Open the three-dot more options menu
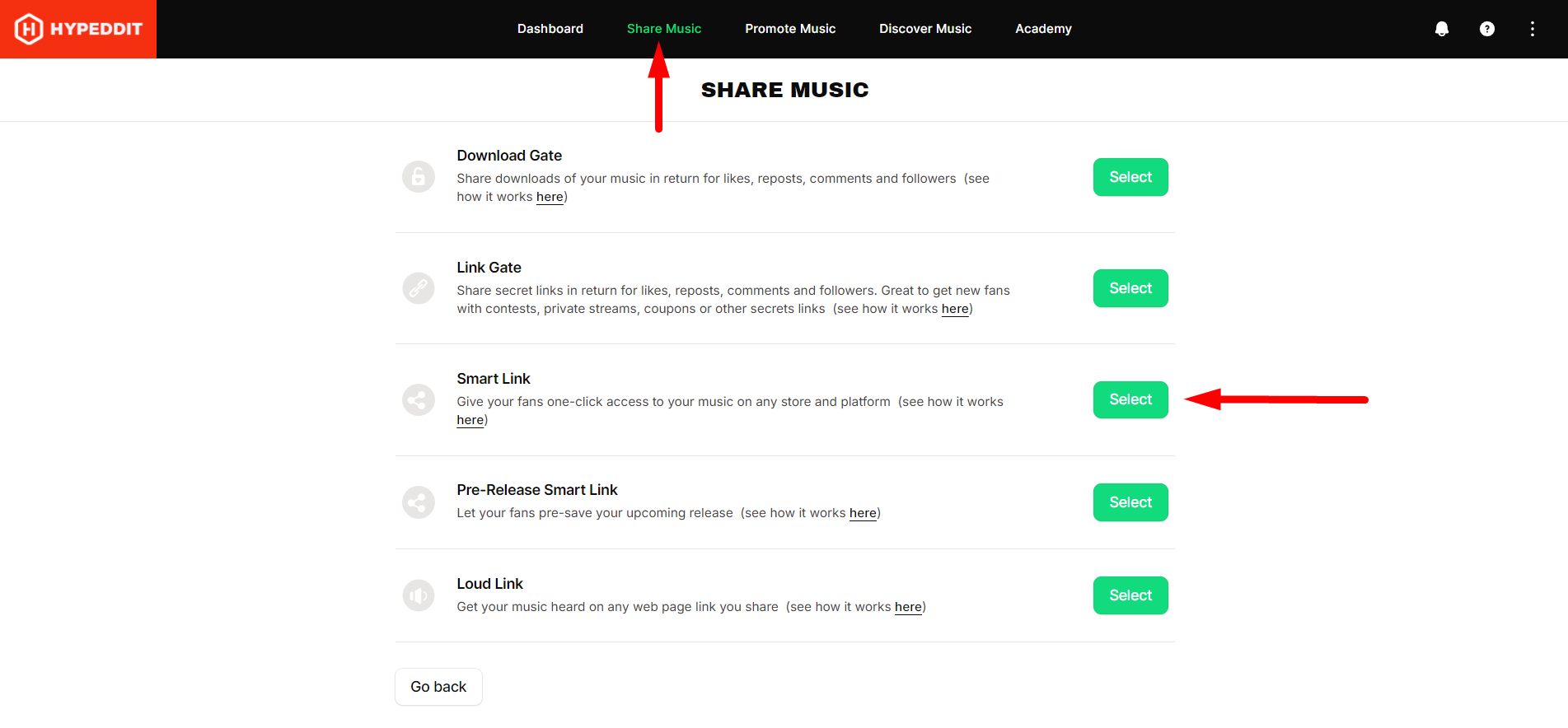The height and width of the screenshot is (728, 1568). [1533, 29]
